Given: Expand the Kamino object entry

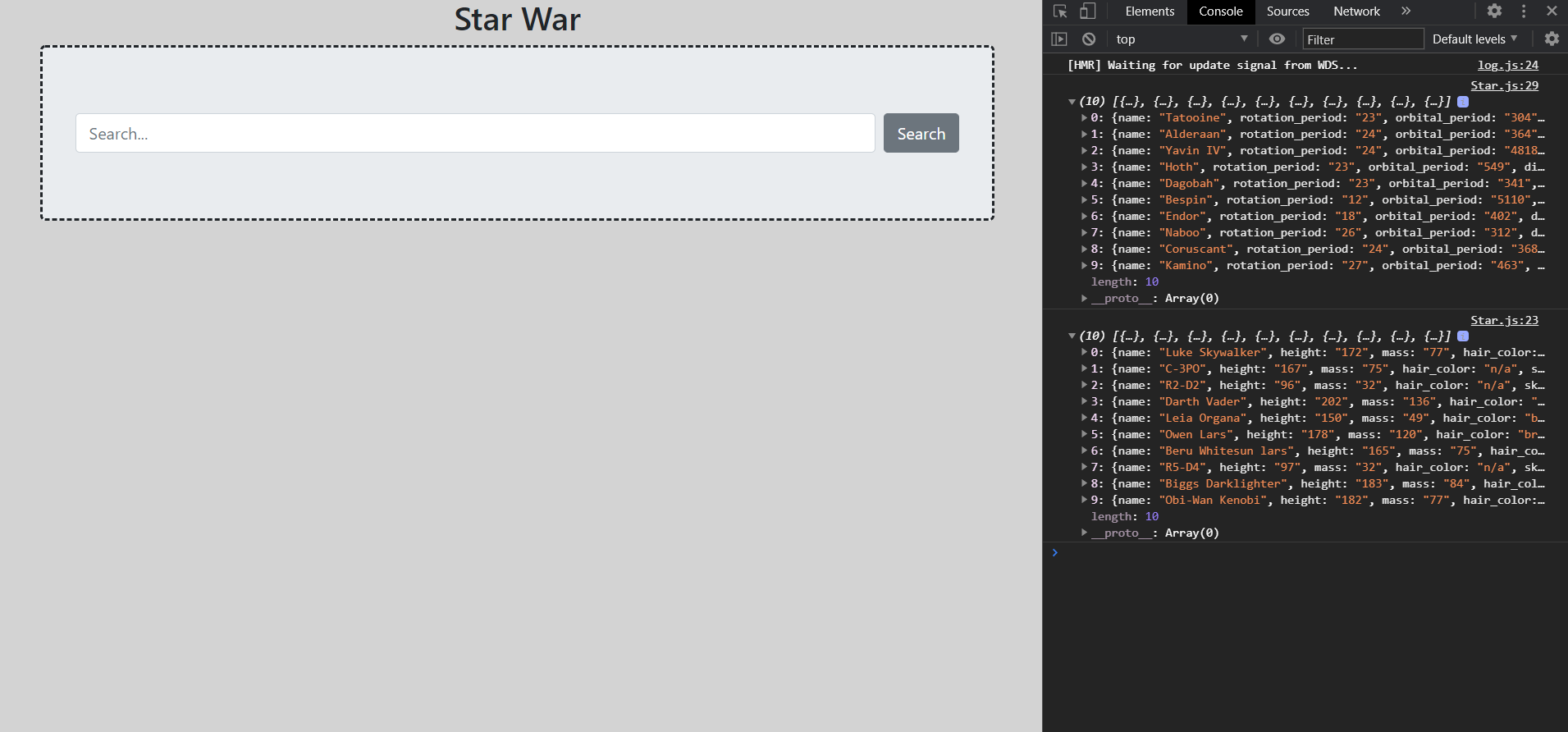Looking at the screenshot, I should click(1084, 266).
